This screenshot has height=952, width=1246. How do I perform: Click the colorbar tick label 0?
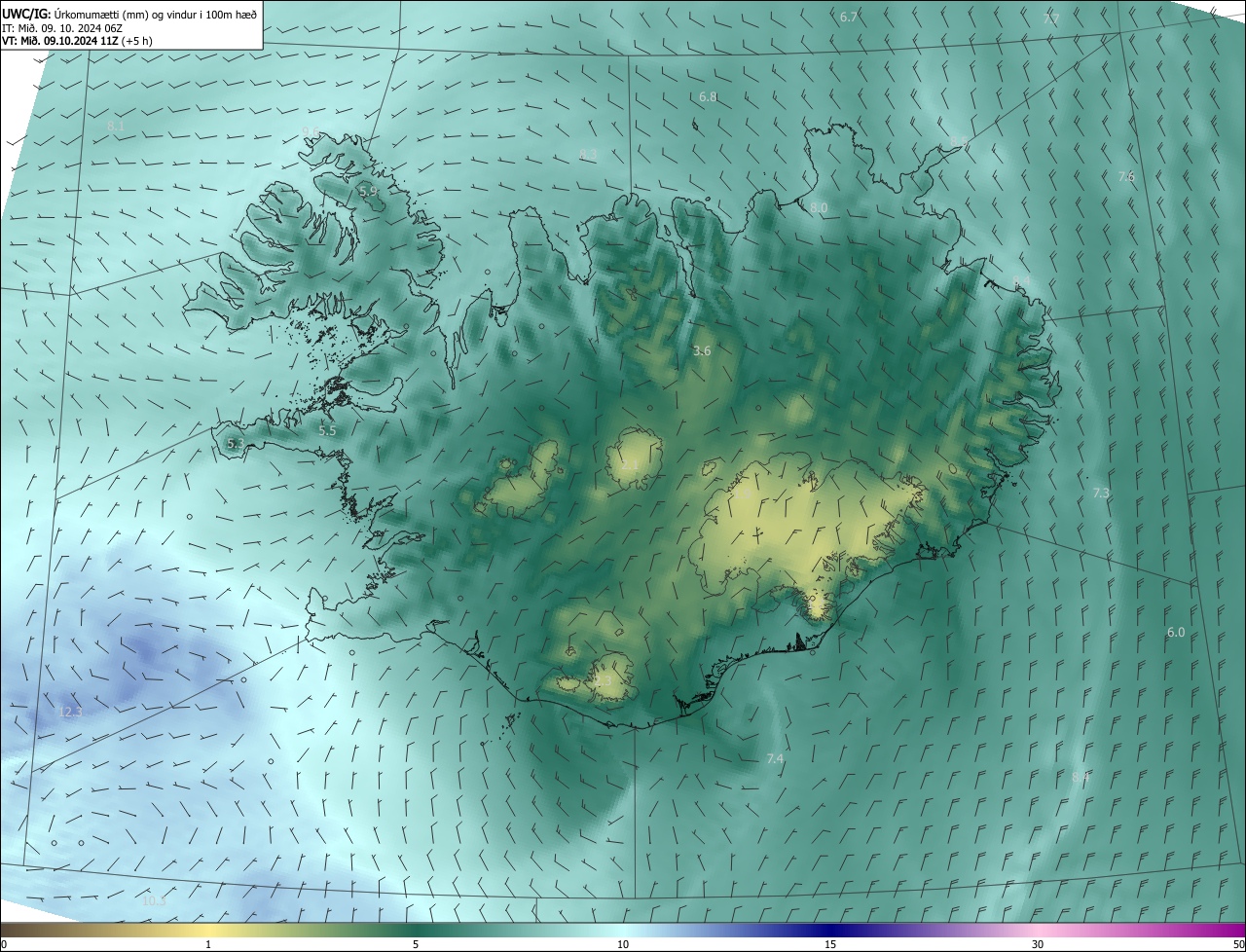(4, 945)
